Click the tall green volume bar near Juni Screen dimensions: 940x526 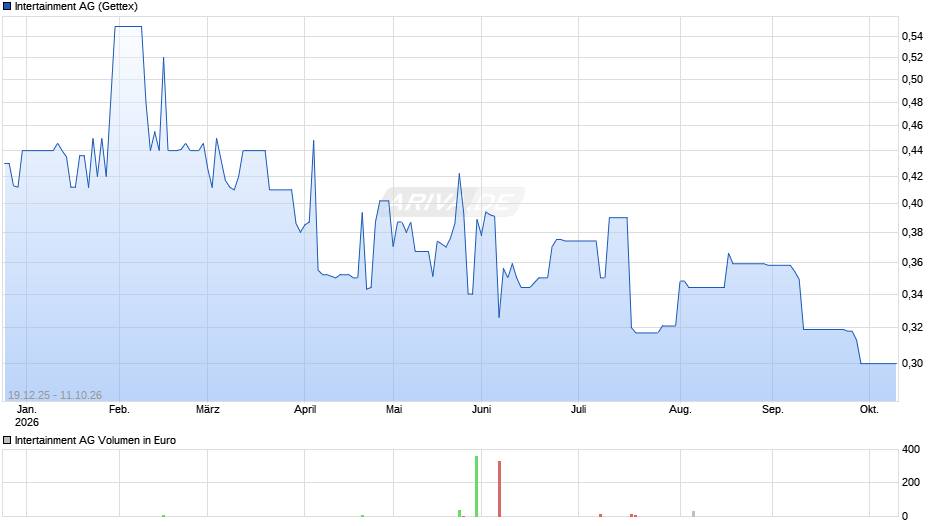pos(477,486)
